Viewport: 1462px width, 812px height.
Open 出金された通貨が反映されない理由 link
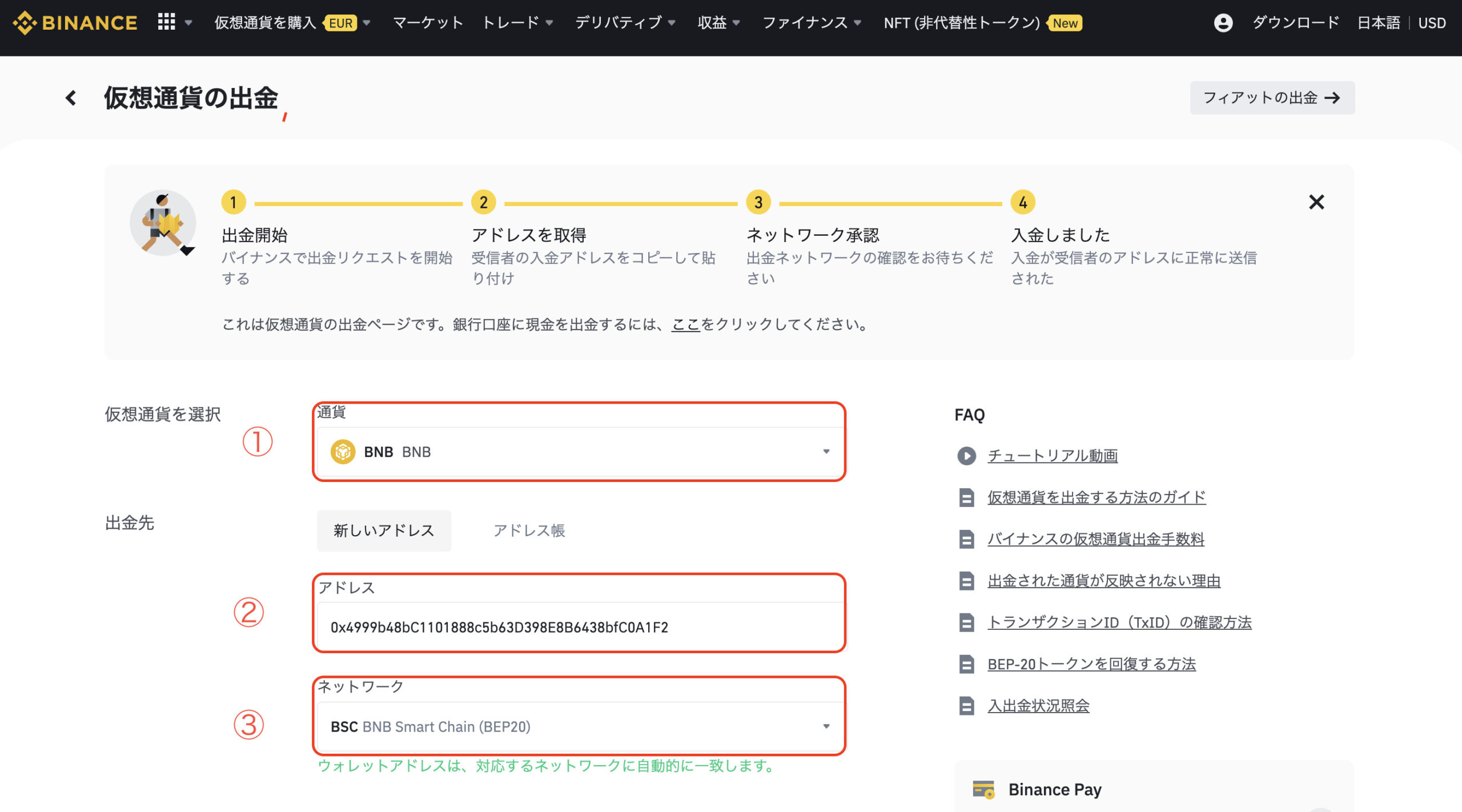pos(1104,581)
